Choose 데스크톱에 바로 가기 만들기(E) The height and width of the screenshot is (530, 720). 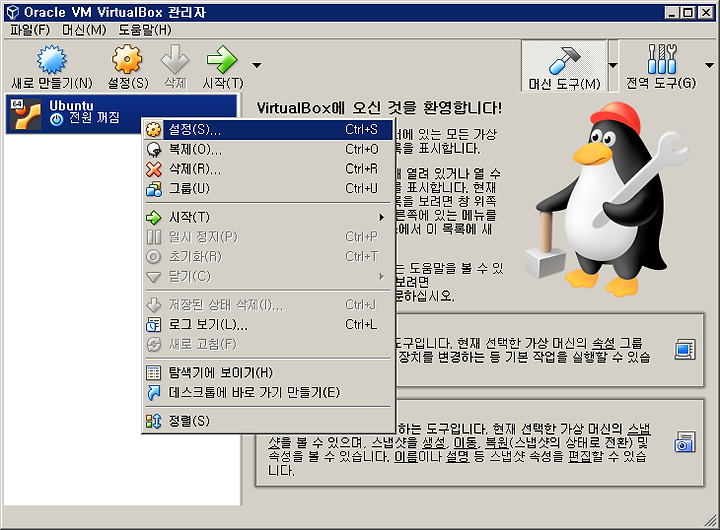coord(269,392)
